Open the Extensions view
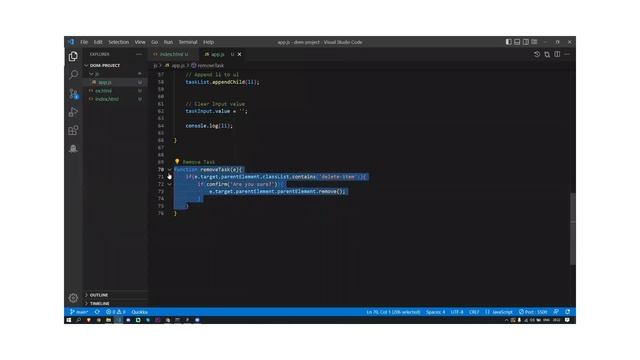The height and width of the screenshot is (360, 640). tap(73, 130)
